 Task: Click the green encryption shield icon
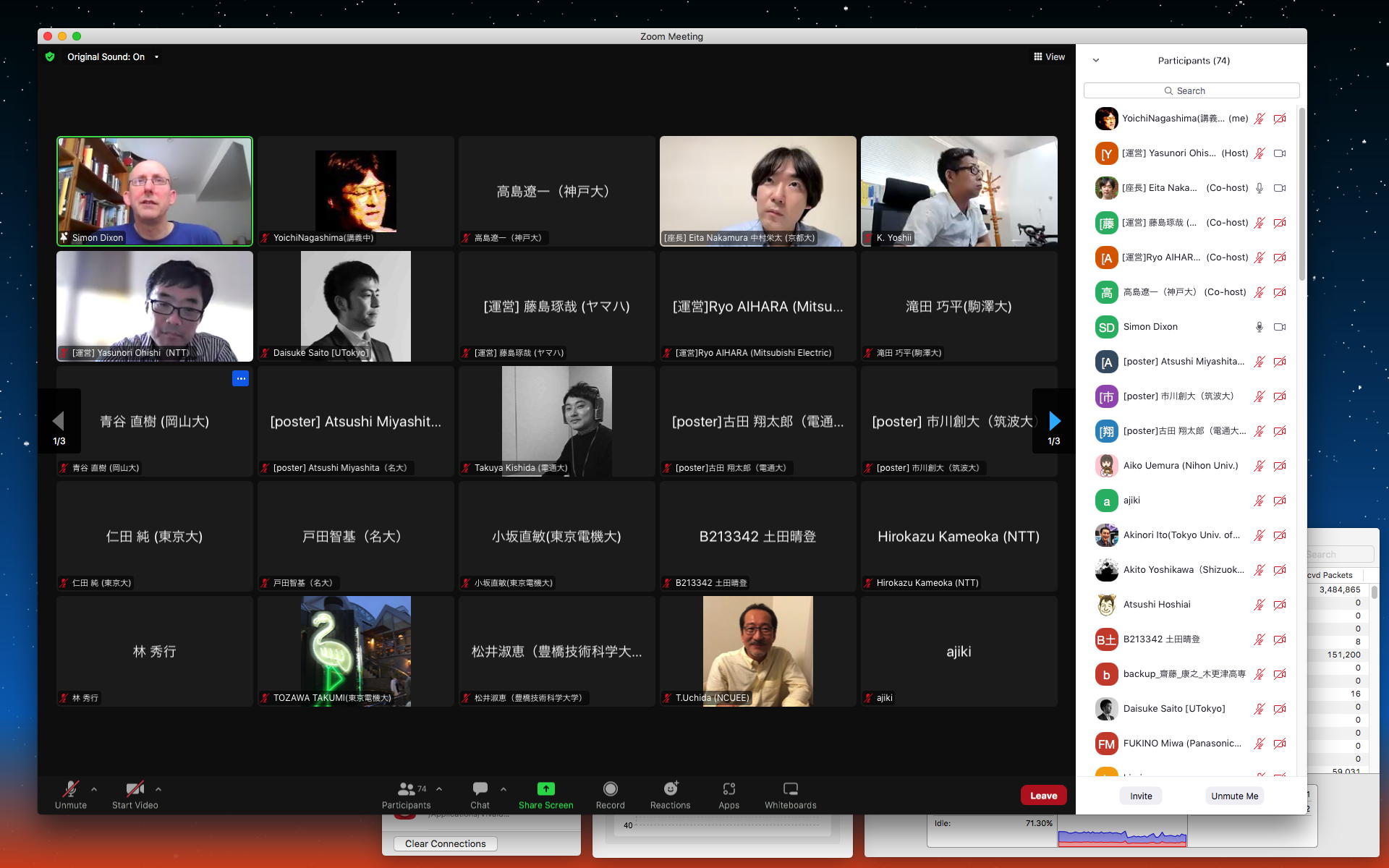coord(50,56)
